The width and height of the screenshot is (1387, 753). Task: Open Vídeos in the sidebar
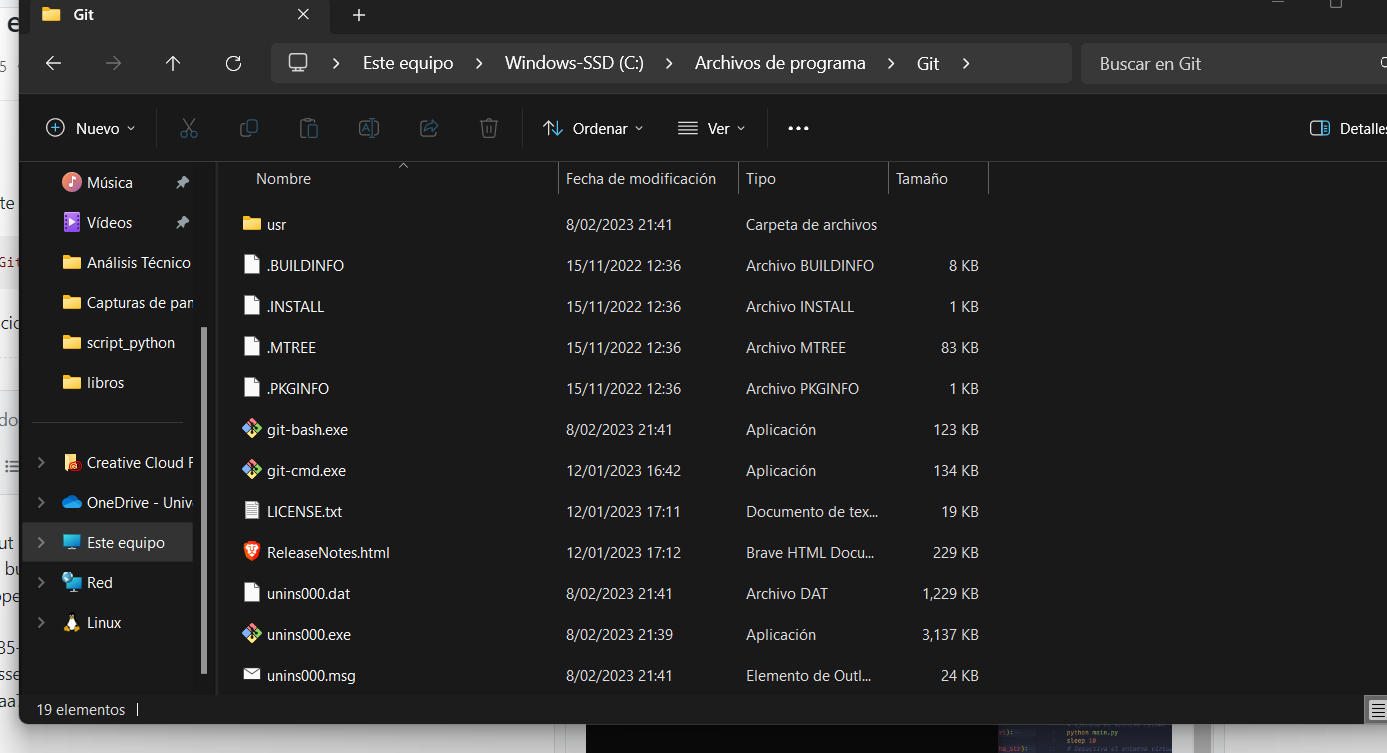(109, 223)
